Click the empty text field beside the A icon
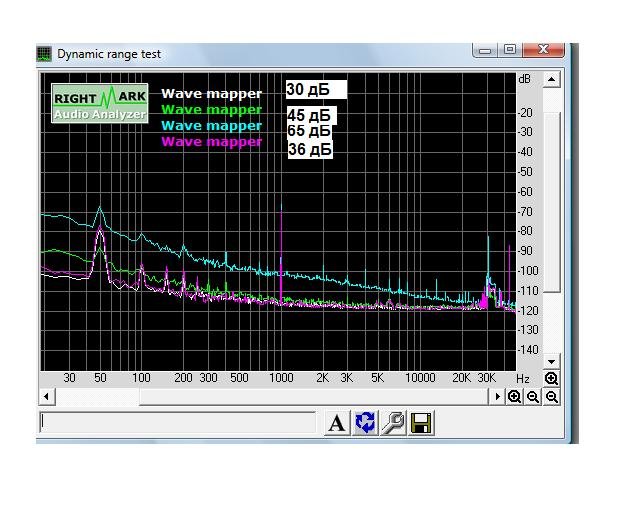Image resolution: width=640 pixels, height=512 pixels. pos(178,422)
